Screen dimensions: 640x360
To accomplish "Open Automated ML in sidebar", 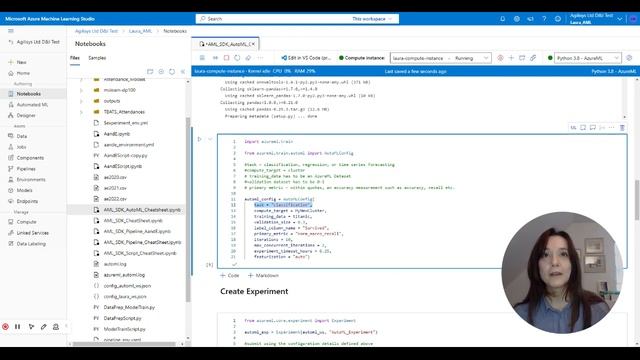I will 32,105.
